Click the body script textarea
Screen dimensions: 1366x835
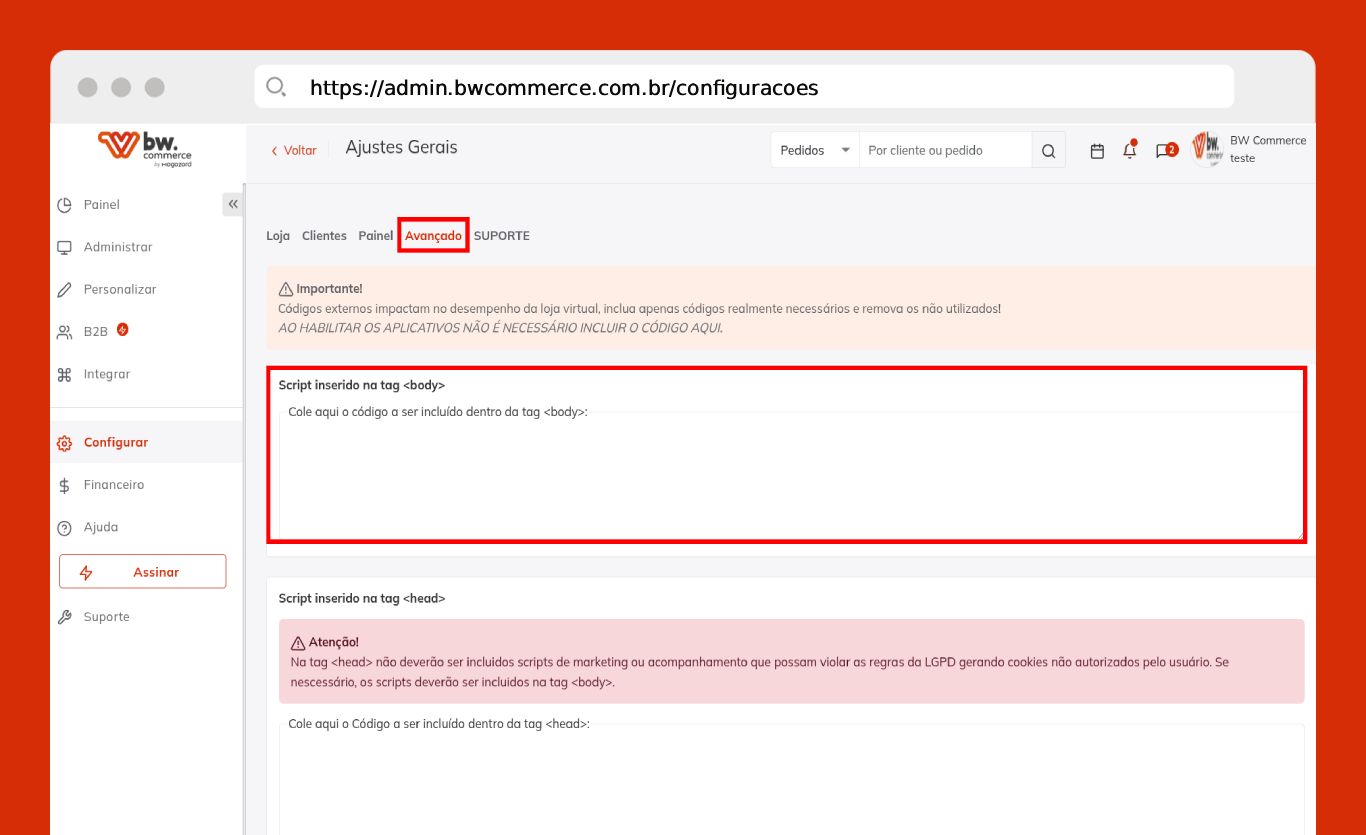tap(790, 475)
